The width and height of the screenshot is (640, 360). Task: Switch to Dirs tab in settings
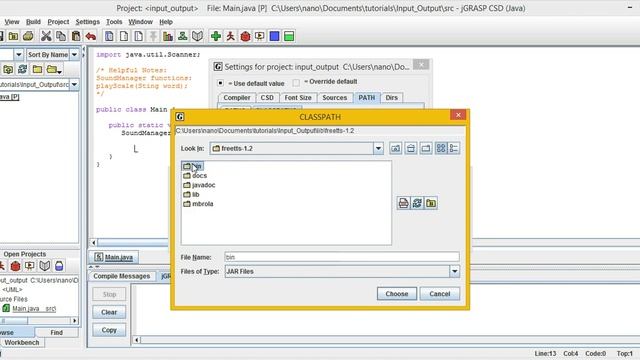point(391,98)
